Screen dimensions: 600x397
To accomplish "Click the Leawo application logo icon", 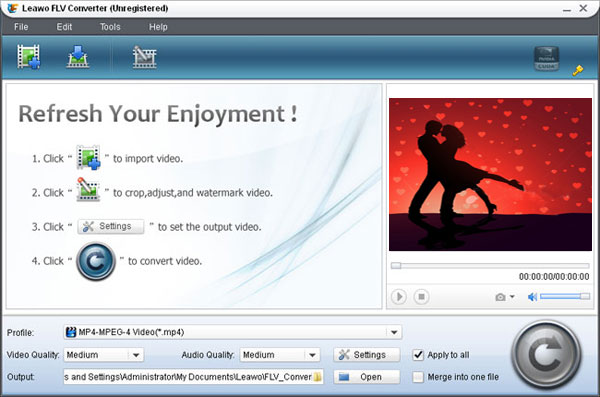I will click(13, 8).
